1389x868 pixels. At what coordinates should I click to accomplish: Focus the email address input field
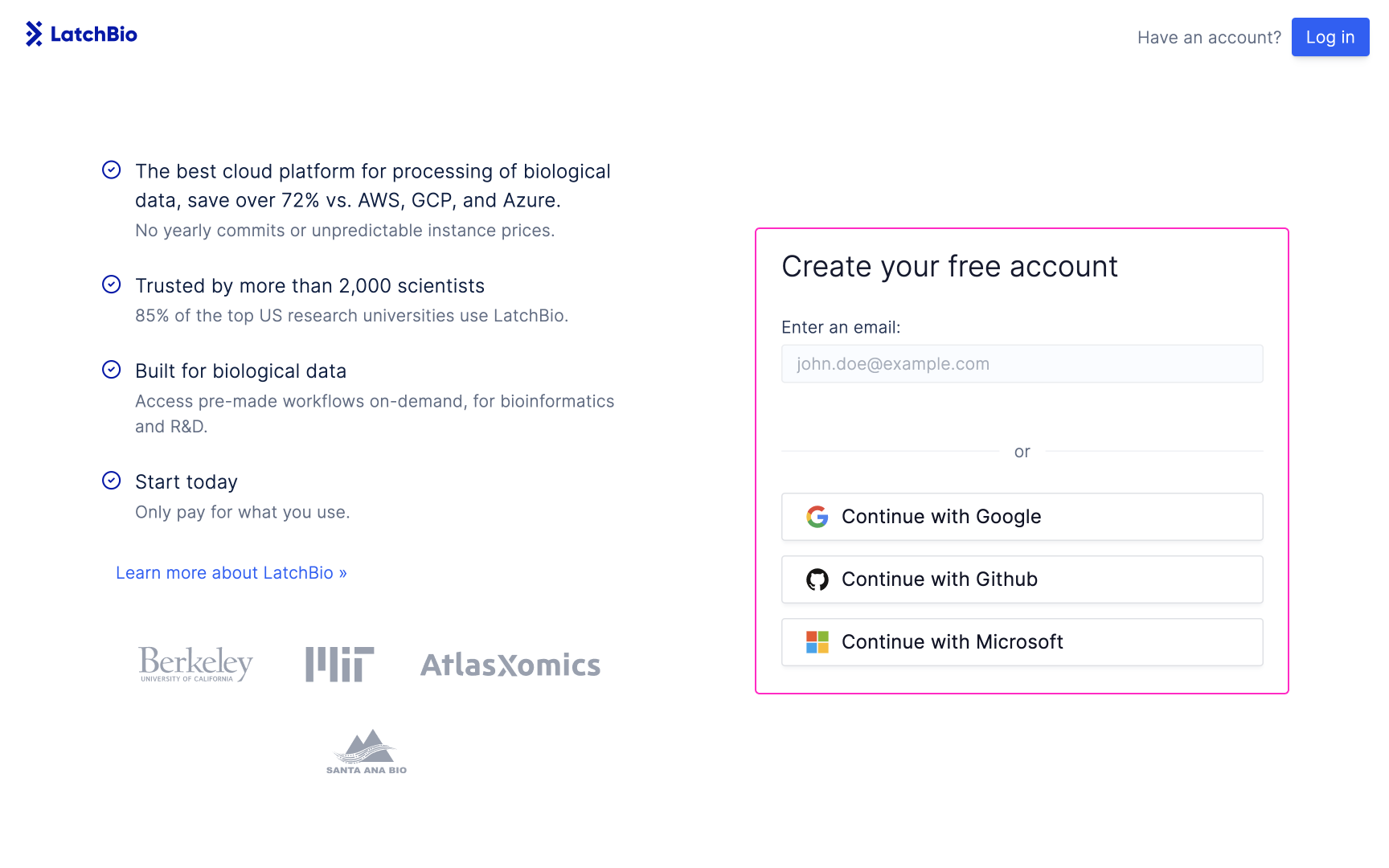tap(1022, 364)
